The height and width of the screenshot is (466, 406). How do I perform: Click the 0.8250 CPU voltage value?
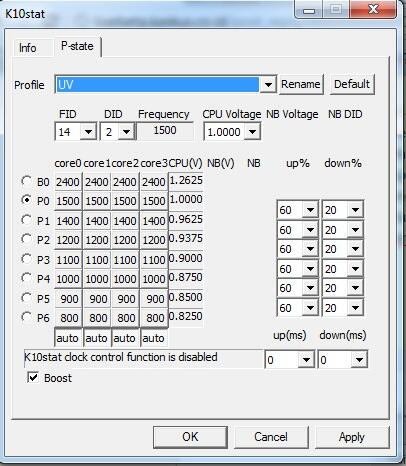click(186, 316)
